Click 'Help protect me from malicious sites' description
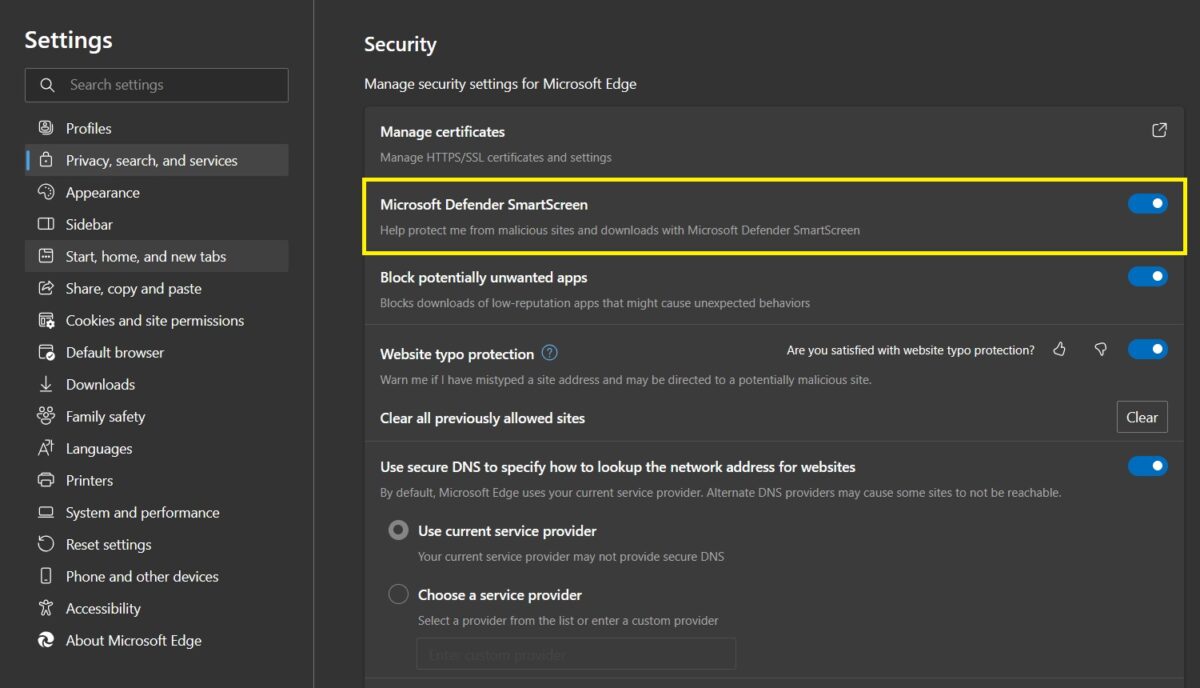The height and width of the screenshot is (688, 1200). coord(620,230)
